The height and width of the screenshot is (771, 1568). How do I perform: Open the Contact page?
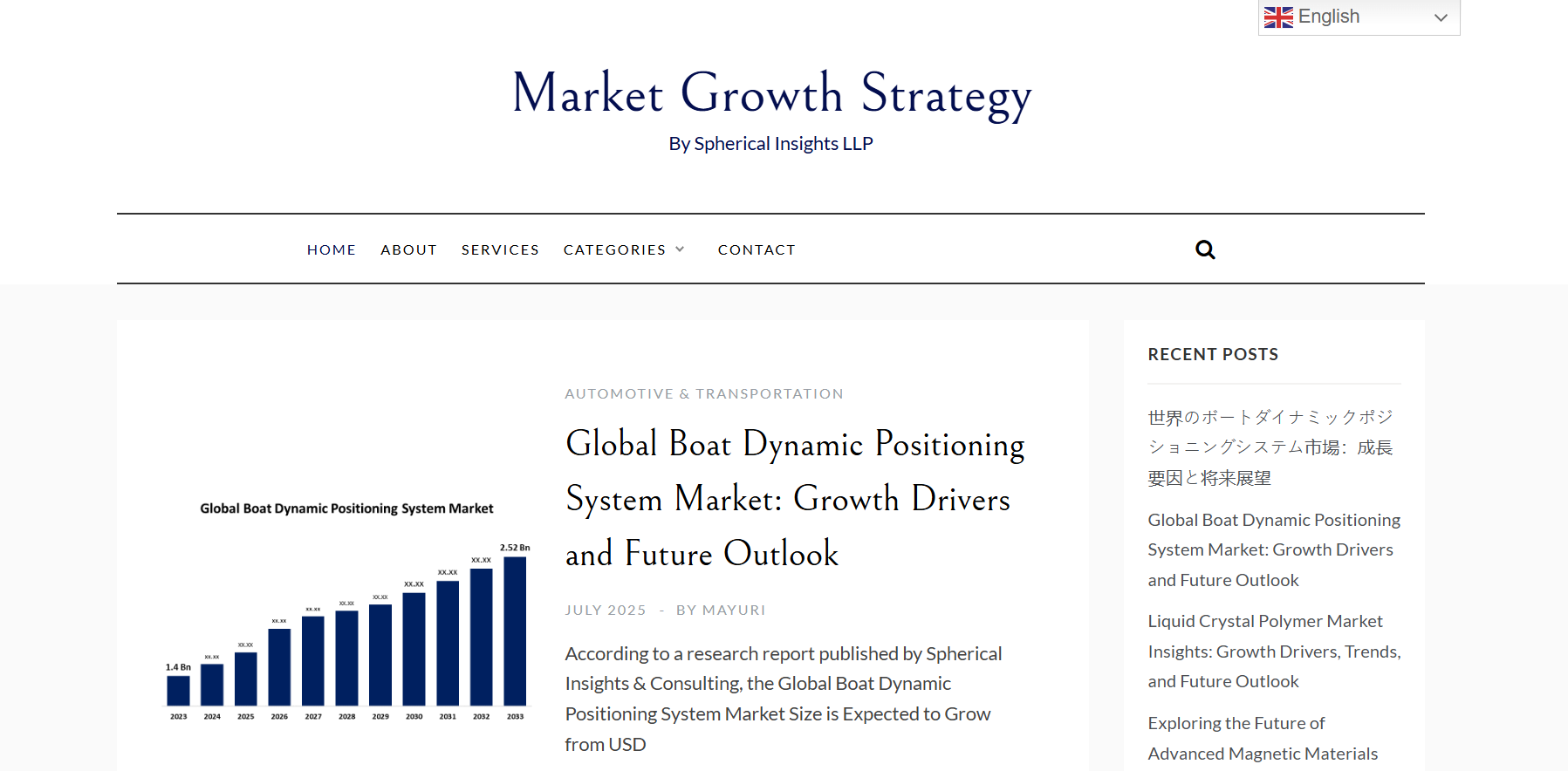click(x=757, y=250)
